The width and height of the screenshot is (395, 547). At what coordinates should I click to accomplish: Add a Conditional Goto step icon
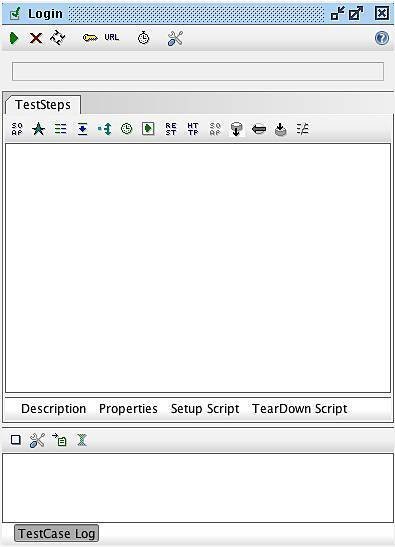tap(105, 129)
